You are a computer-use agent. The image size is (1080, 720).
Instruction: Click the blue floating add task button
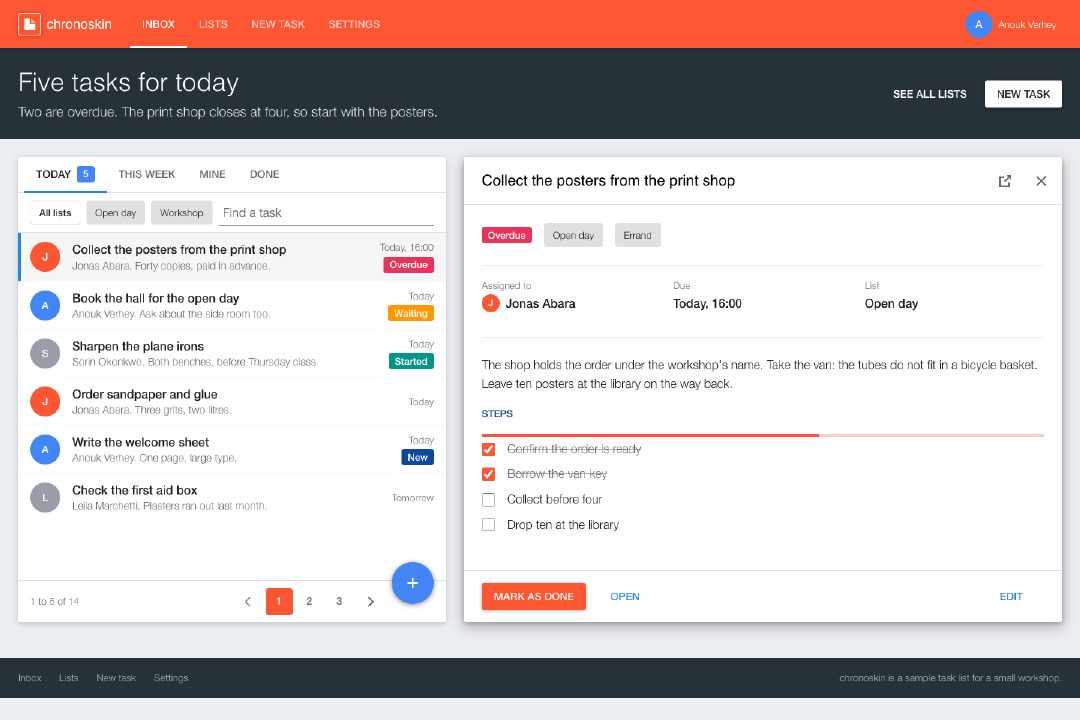[413, 583]
